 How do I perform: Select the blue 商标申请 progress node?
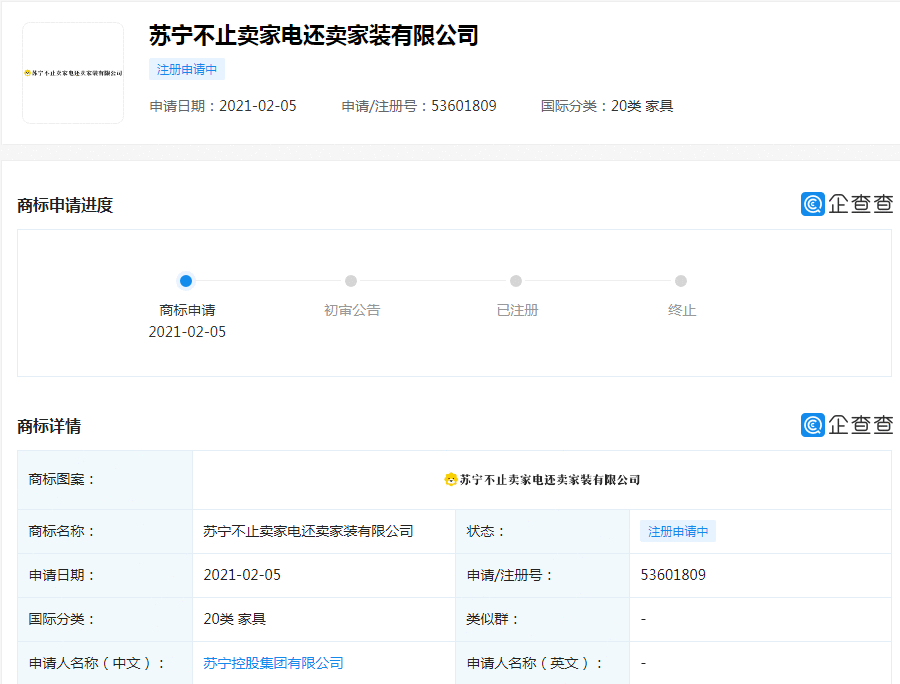185,283
